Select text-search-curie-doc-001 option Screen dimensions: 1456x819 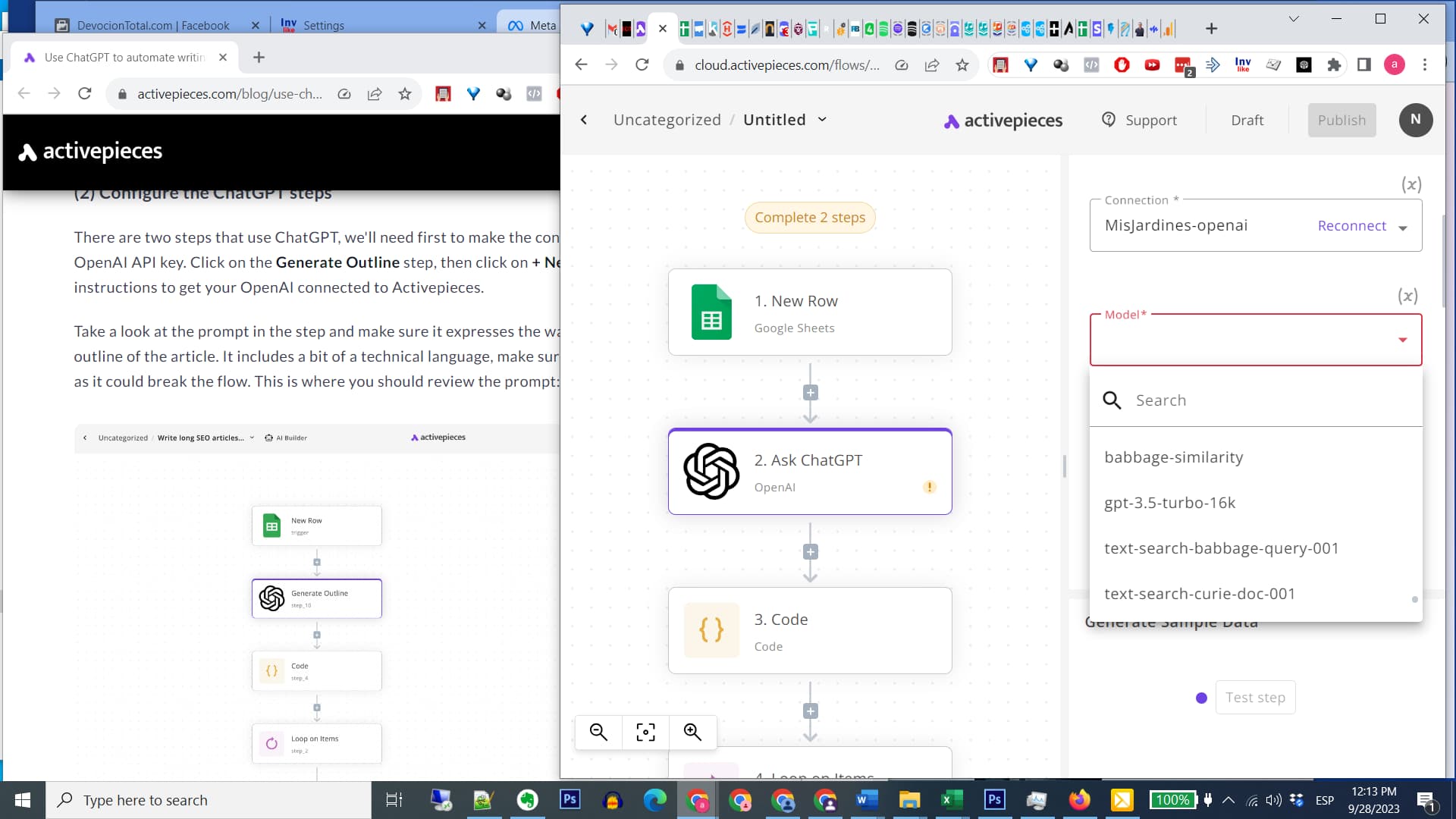[x=1256, y=594]
